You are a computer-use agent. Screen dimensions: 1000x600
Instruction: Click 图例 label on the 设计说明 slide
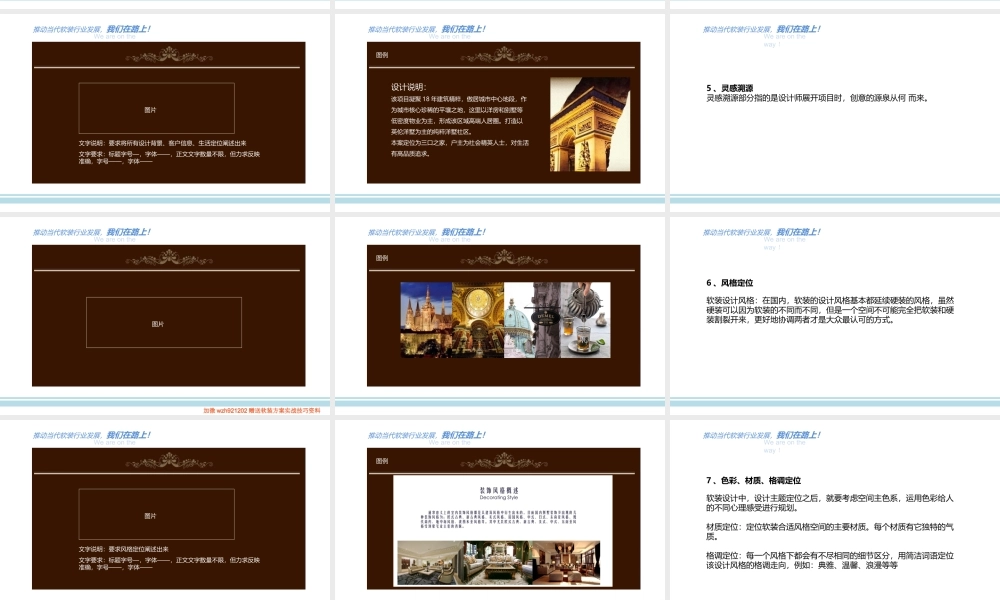click(382, 55)
